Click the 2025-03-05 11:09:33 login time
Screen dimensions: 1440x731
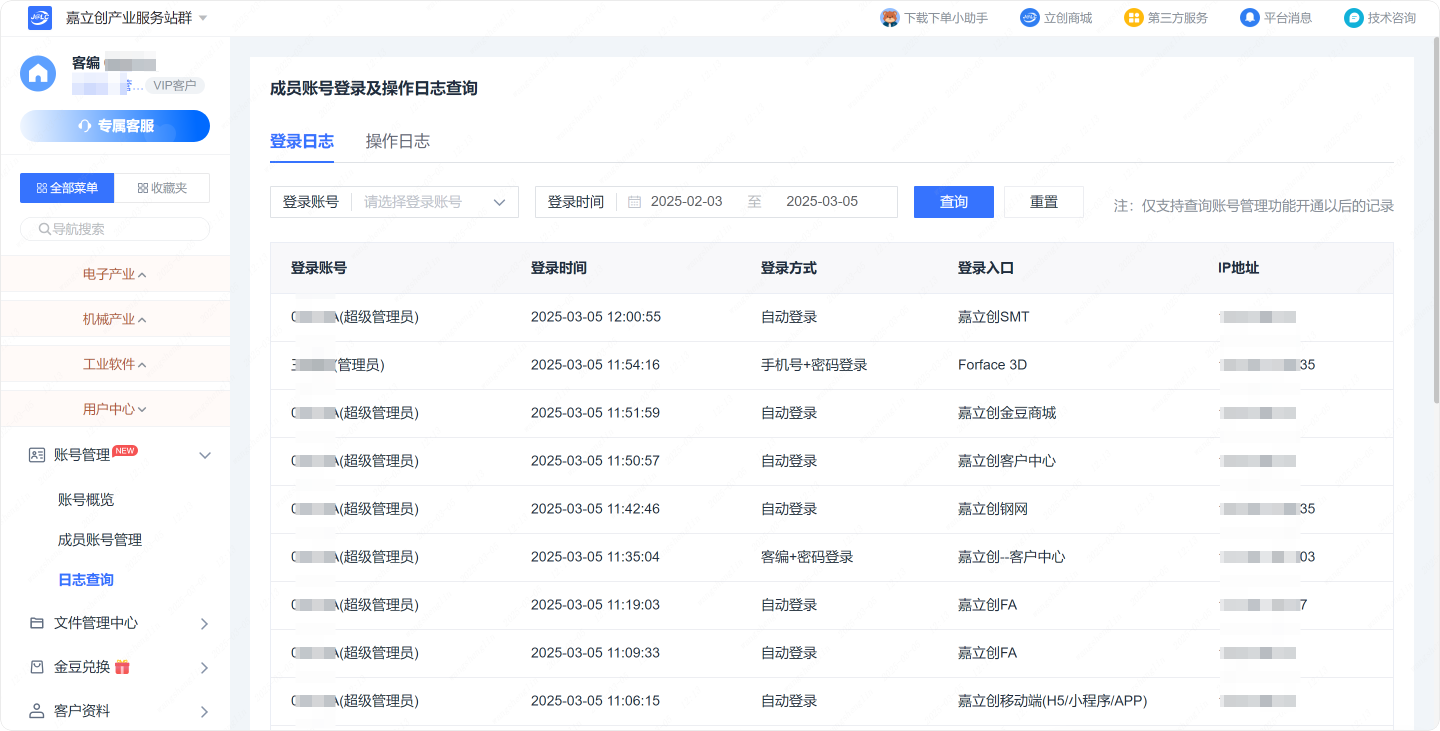(596, 653)
